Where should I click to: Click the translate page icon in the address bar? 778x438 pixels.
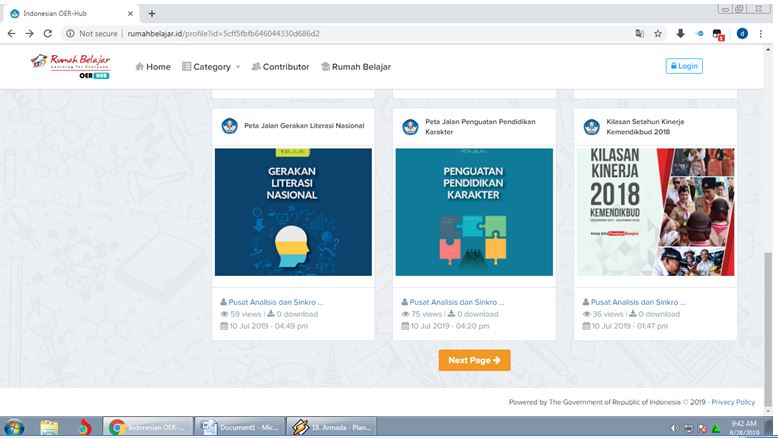(x=640, y=33)
